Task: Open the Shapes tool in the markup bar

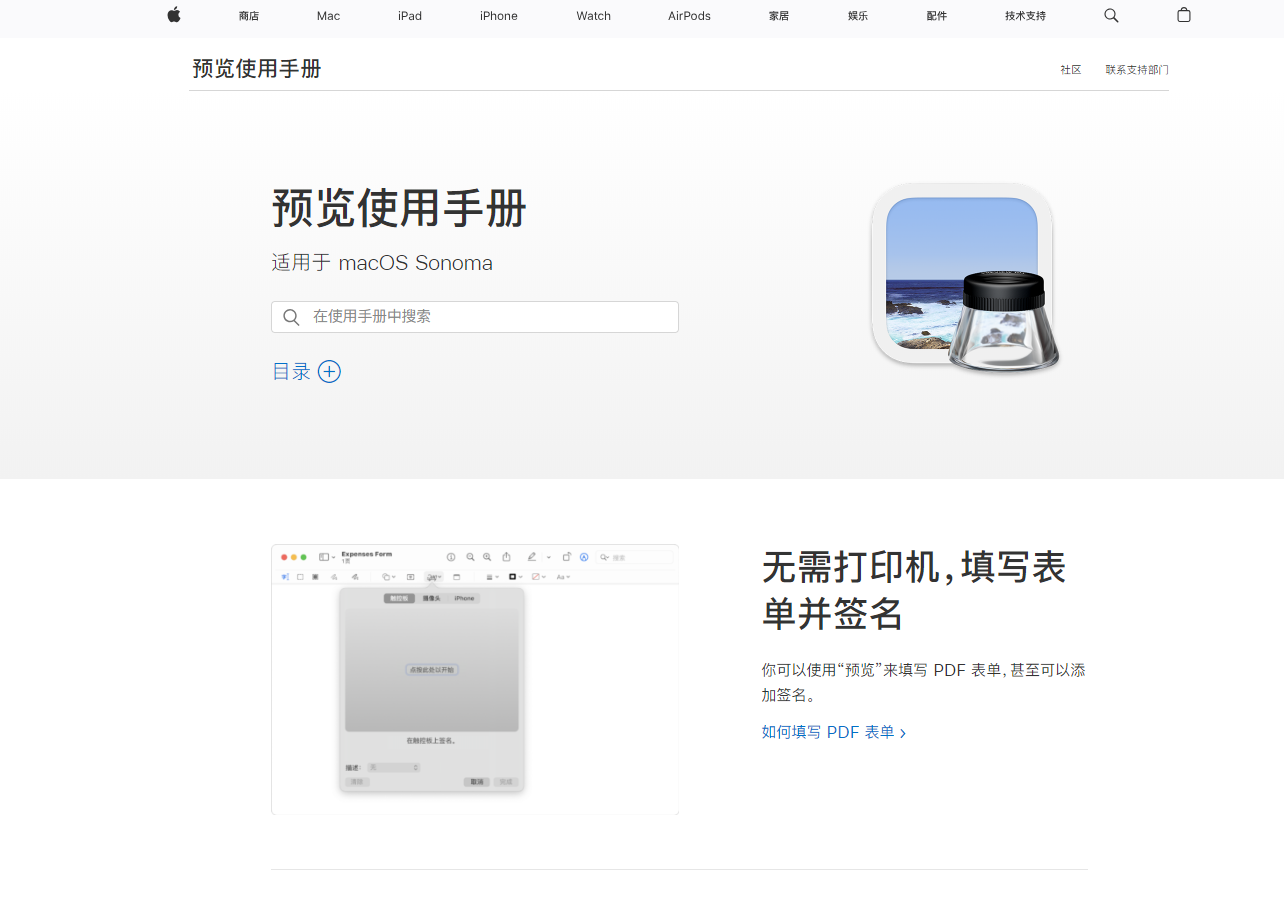Action: click(387, 577)
